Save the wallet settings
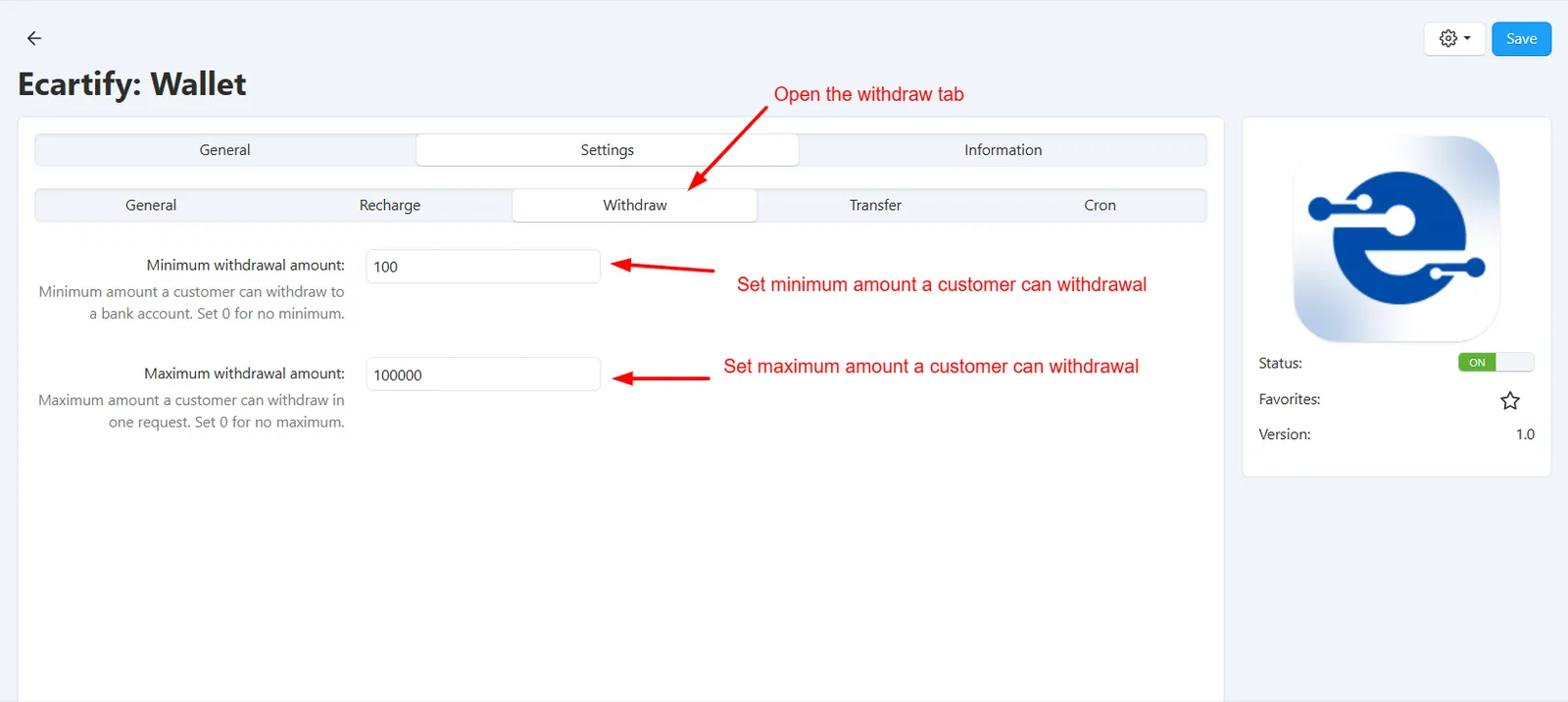Screen dimensions: 1568x702 pos(1521,38)
